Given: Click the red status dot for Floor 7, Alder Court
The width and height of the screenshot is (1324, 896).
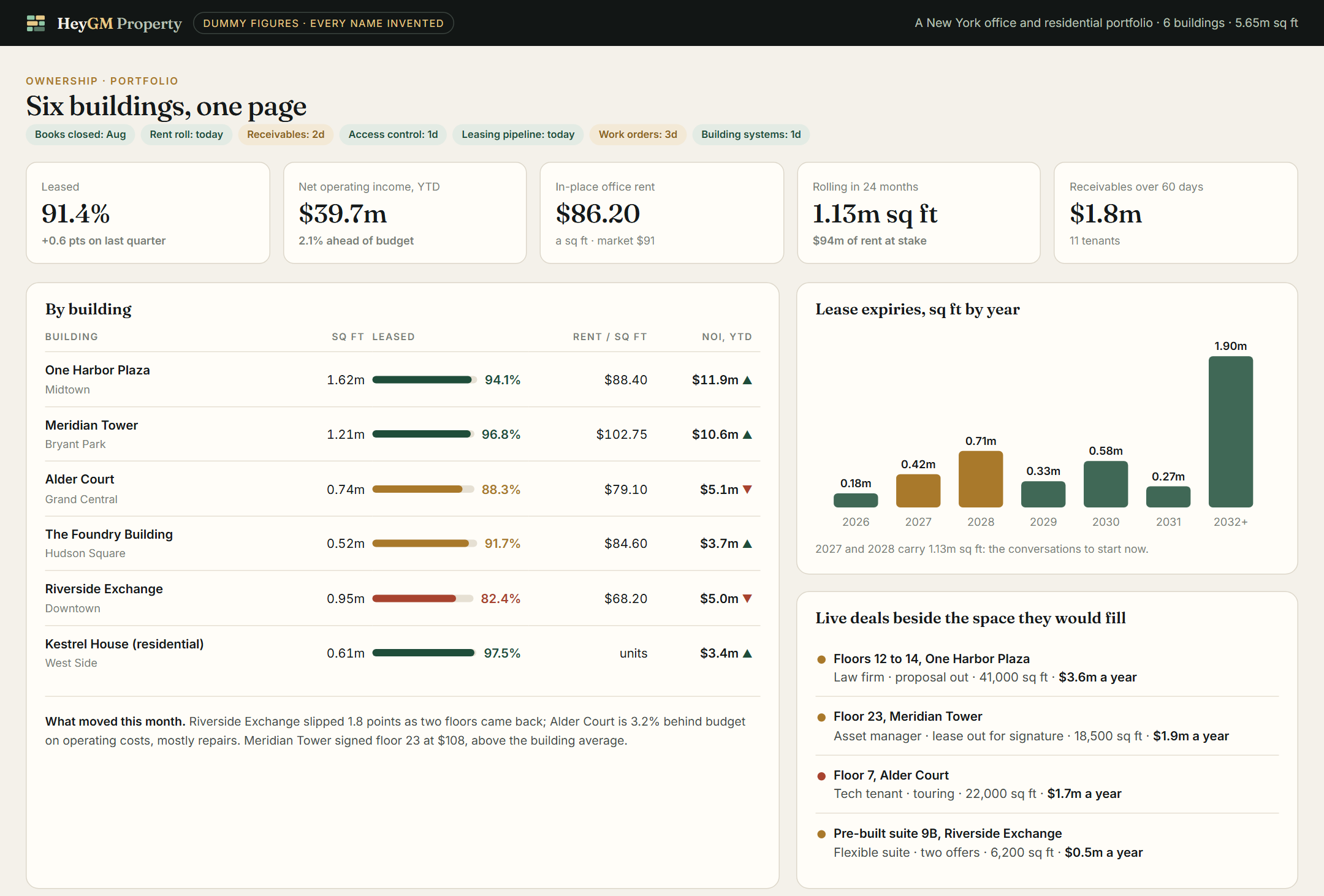Looking at the screenshot, I should (x=821, y=776).
